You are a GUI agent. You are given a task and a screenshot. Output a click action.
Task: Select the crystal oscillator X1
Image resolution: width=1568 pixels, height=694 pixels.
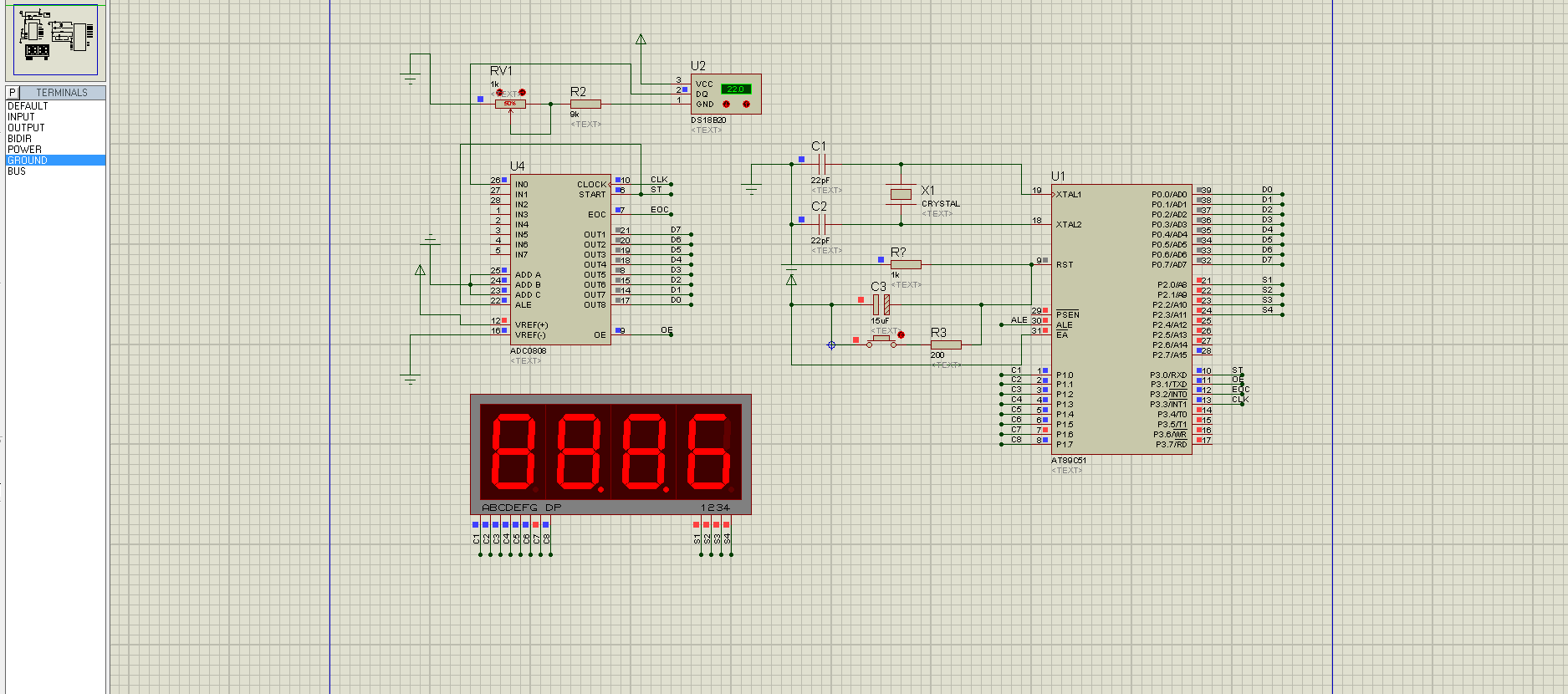(901, 194)
